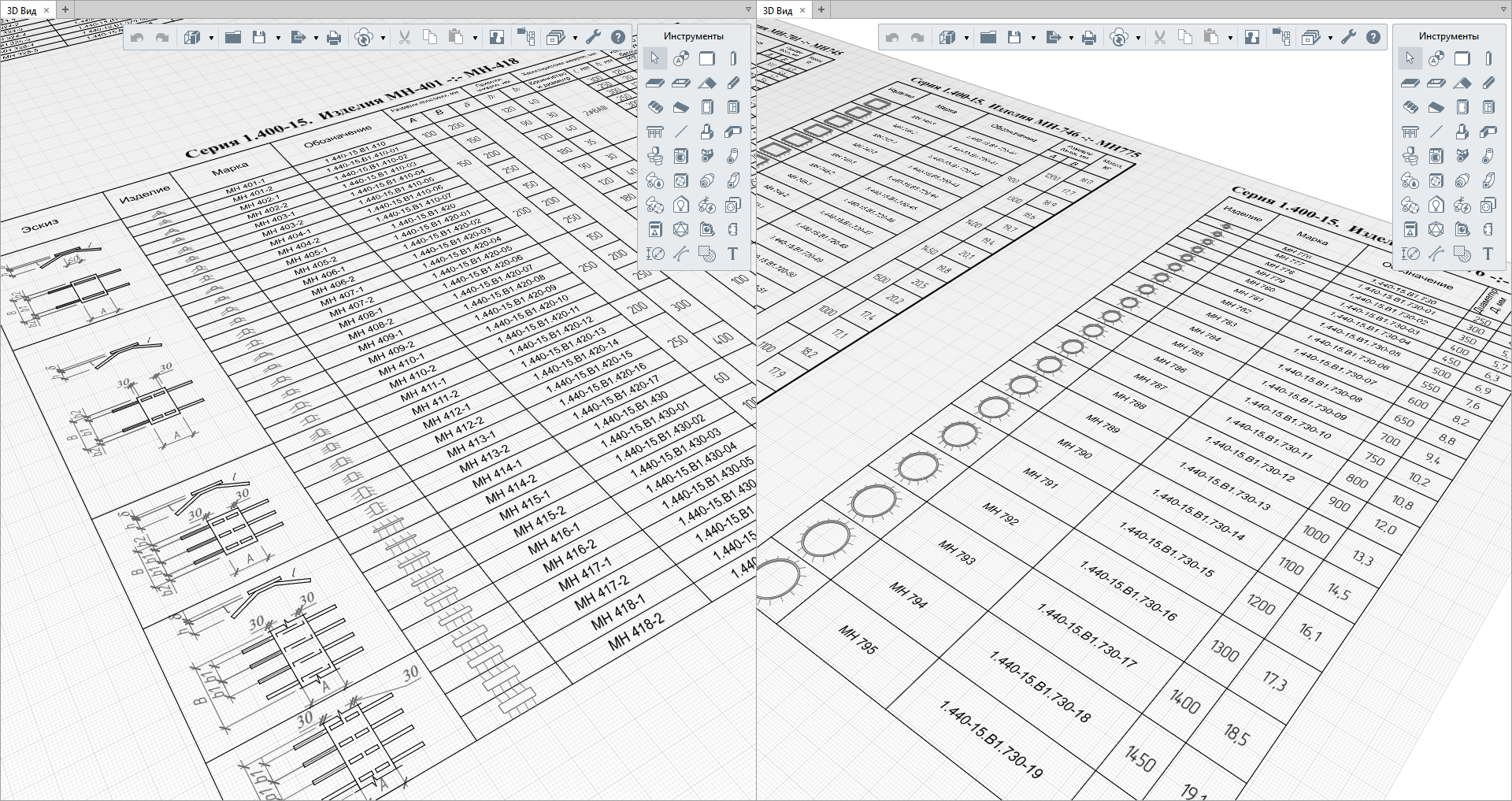1512x801 pixels.
Task: Expand Save dropdown arrow in right window toolbar
Action: pos(1033,38)
